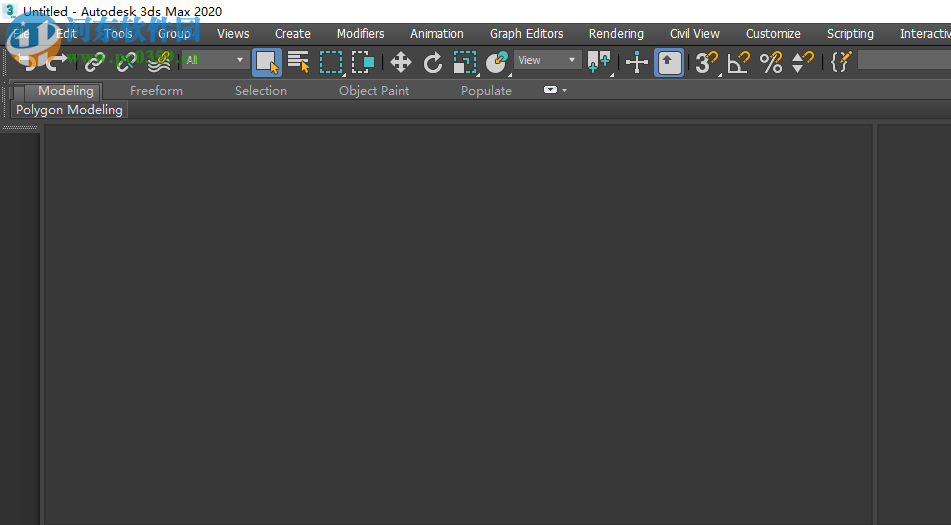This screenshot has height=525, width=951.
Task: Open the Graph Editors menu
Action: (526, 34)
